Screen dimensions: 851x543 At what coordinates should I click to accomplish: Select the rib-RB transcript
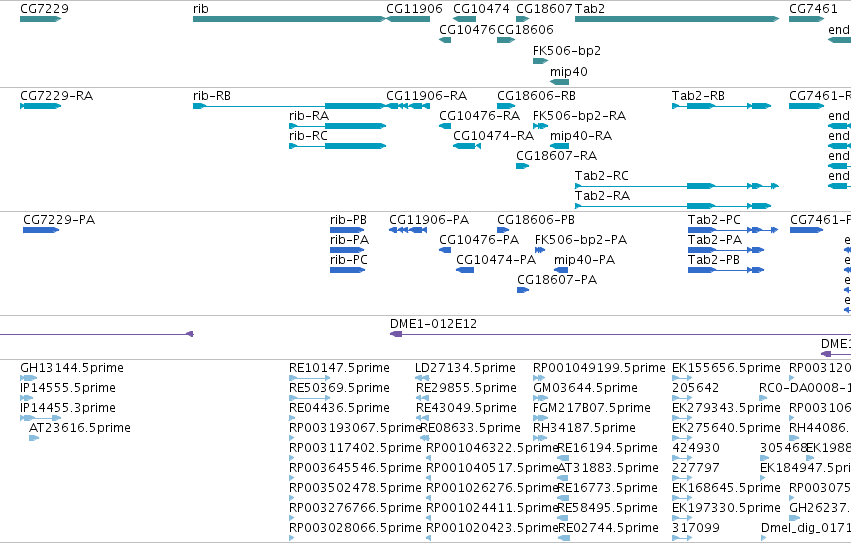pos(289,106)
